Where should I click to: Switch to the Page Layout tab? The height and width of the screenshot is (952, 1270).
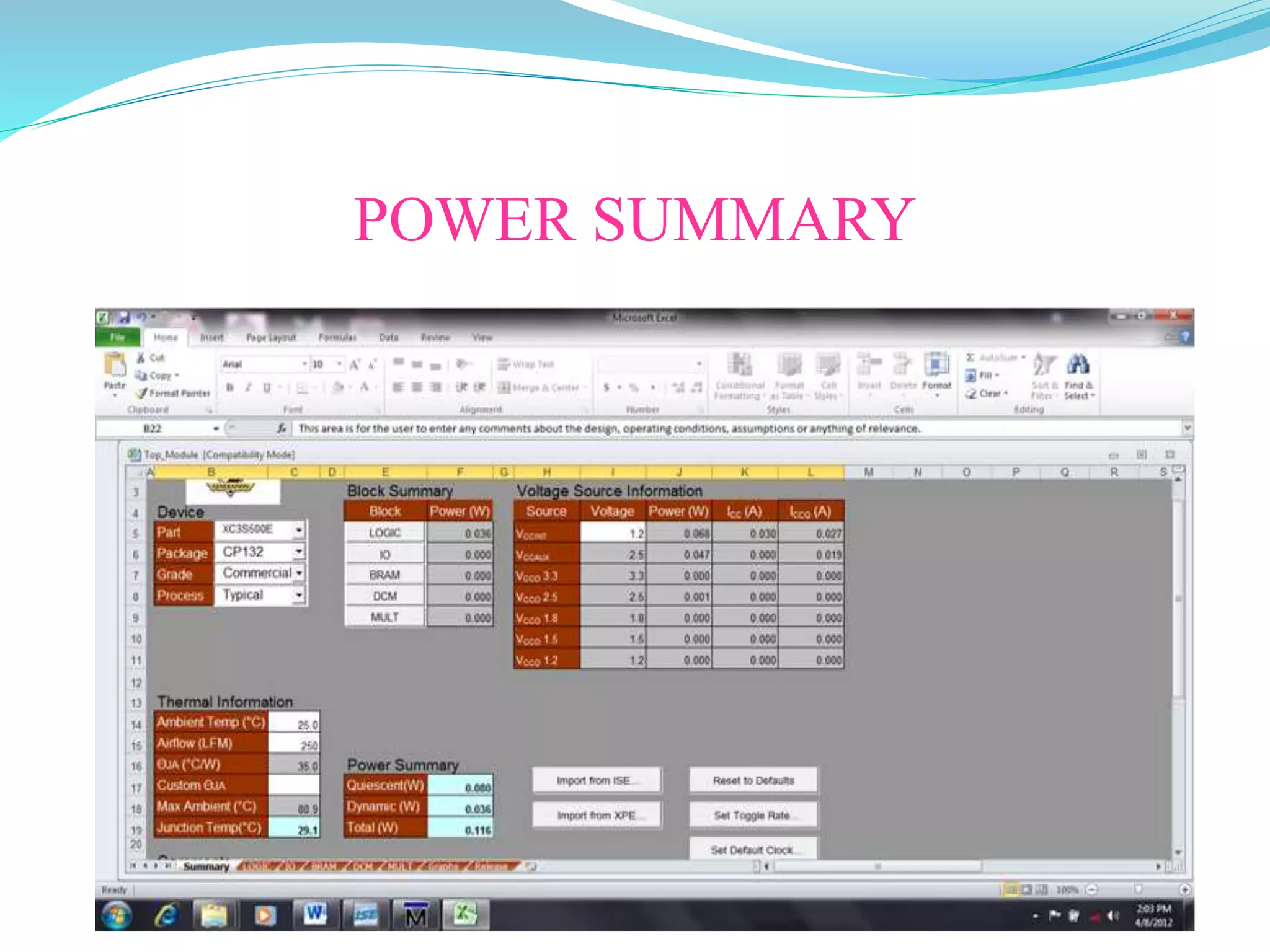[271, 337]
